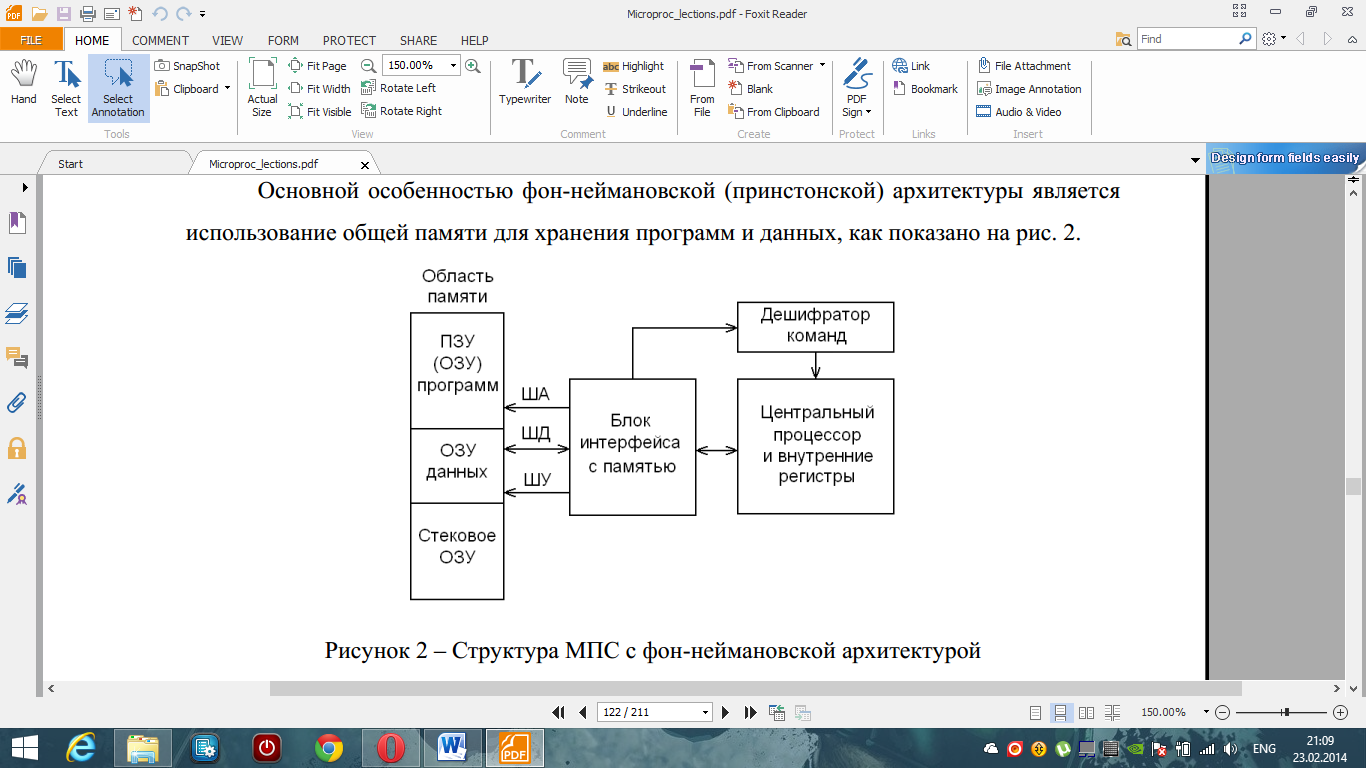Create PDF From Clipboard
Screen dimensions: 1366x768
773,112
